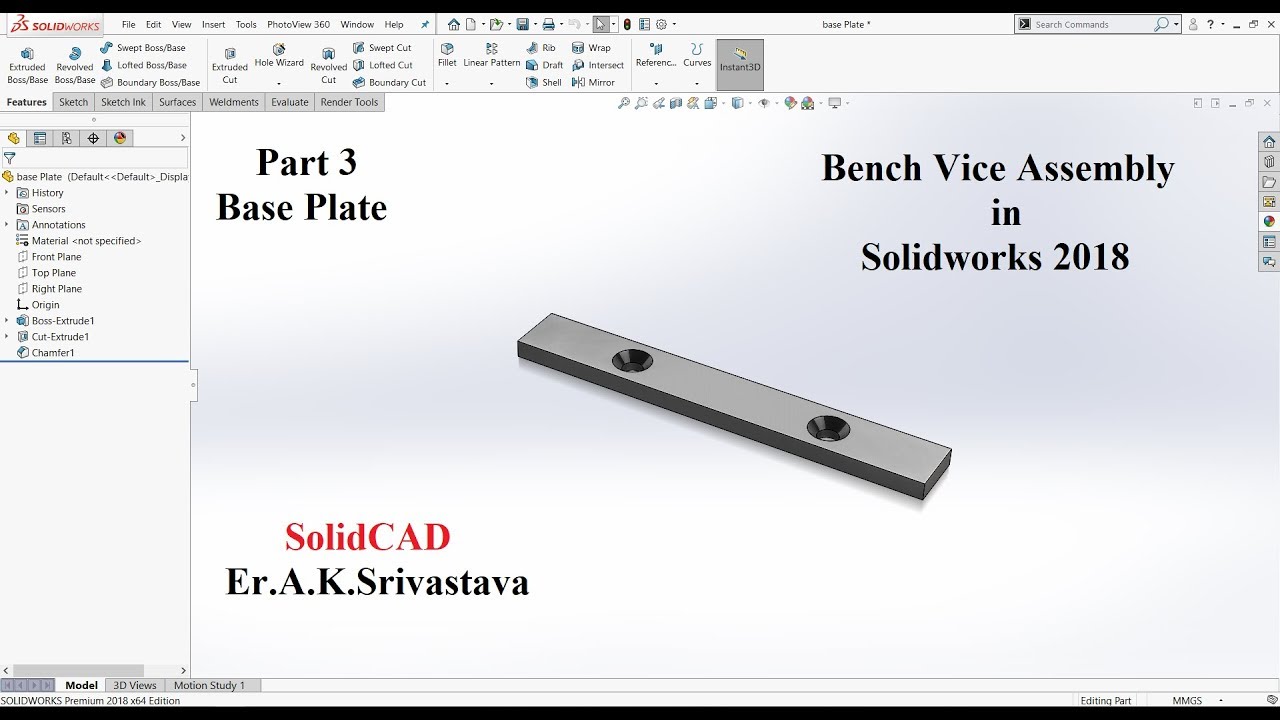Switch to the 3D Views tab

pos(135,685)
